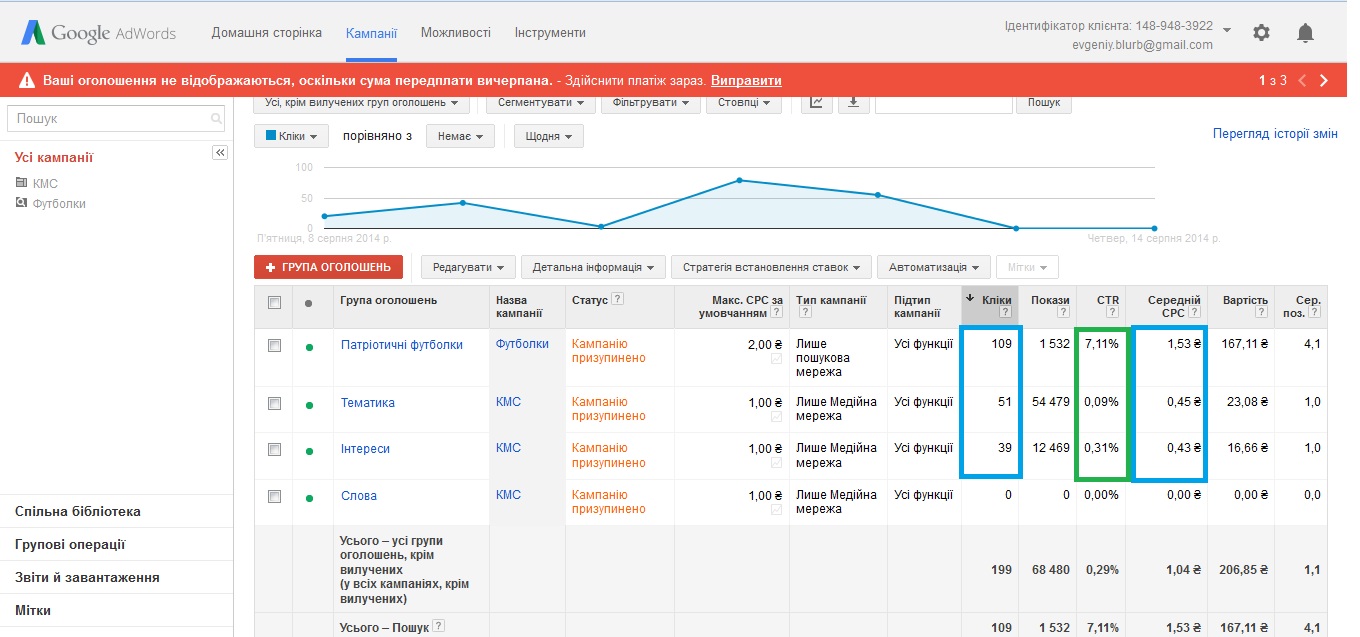The image size is (1360, 637).
Task: Open the Немає comparison dropdown
Action: tap(461, 136)
